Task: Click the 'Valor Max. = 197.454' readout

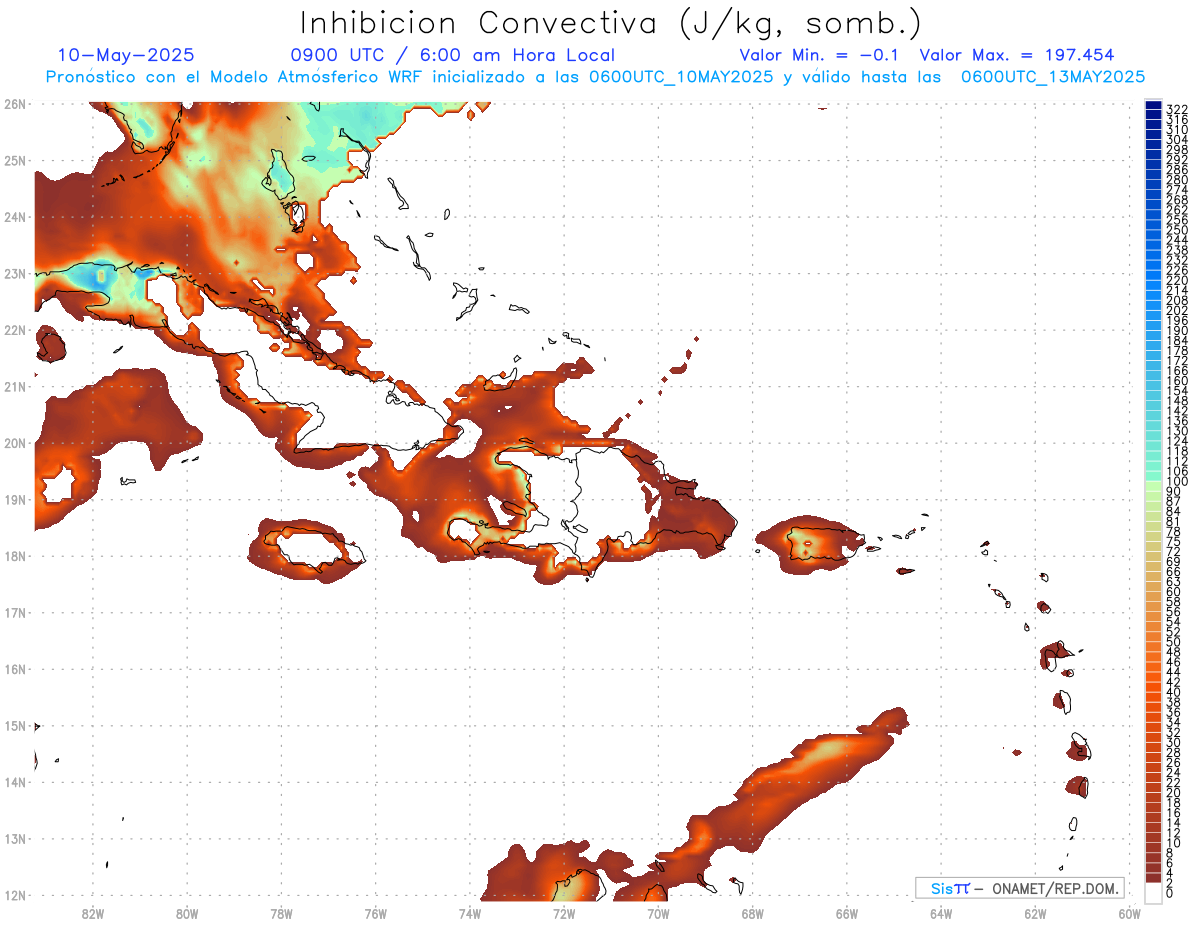Action: (x=1016, y=55)
